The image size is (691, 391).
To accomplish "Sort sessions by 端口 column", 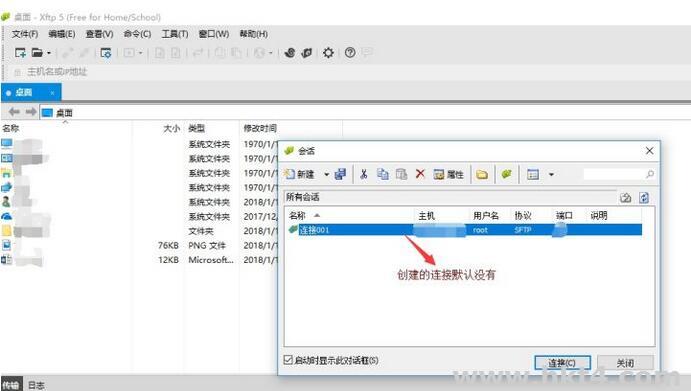I will tap(564, 216).
